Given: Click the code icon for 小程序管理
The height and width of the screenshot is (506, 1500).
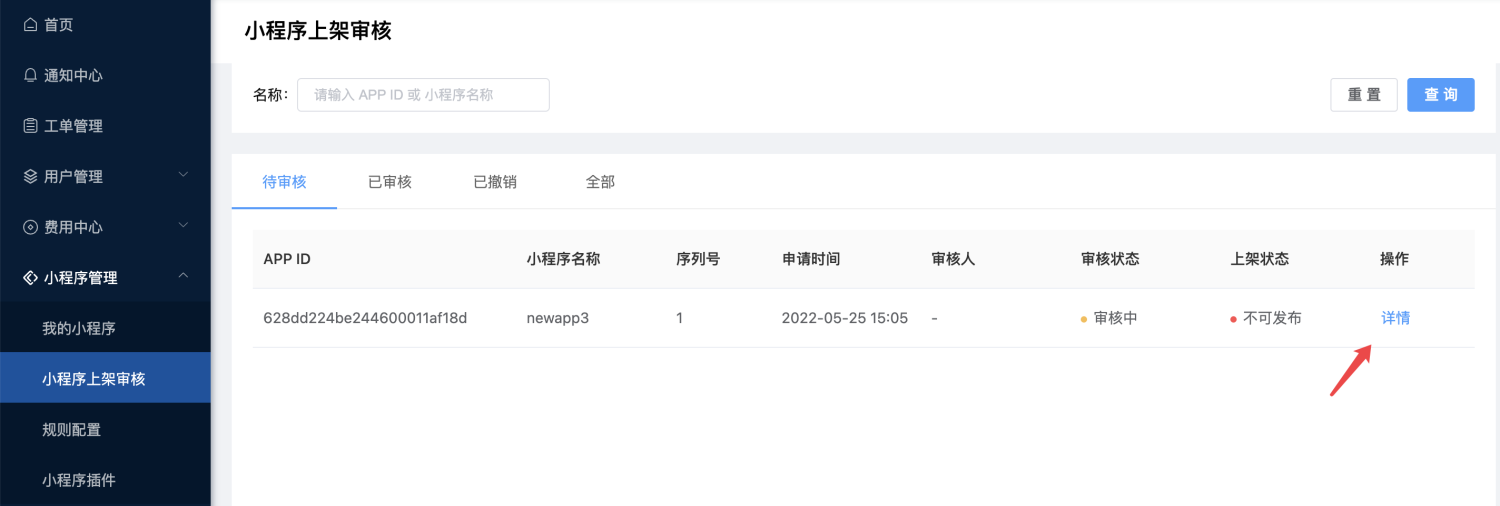Looking at the screenshot, I should click(x=30, y=278).
